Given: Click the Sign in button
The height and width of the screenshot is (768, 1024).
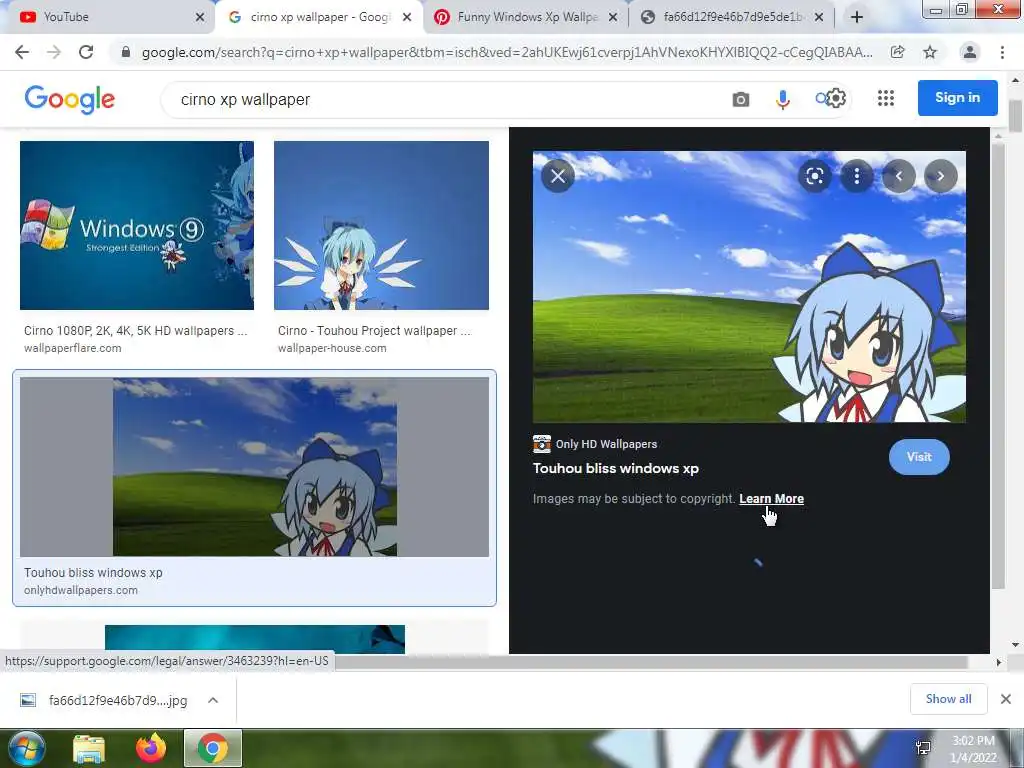Looking at the screenshot, I should 957,98.
